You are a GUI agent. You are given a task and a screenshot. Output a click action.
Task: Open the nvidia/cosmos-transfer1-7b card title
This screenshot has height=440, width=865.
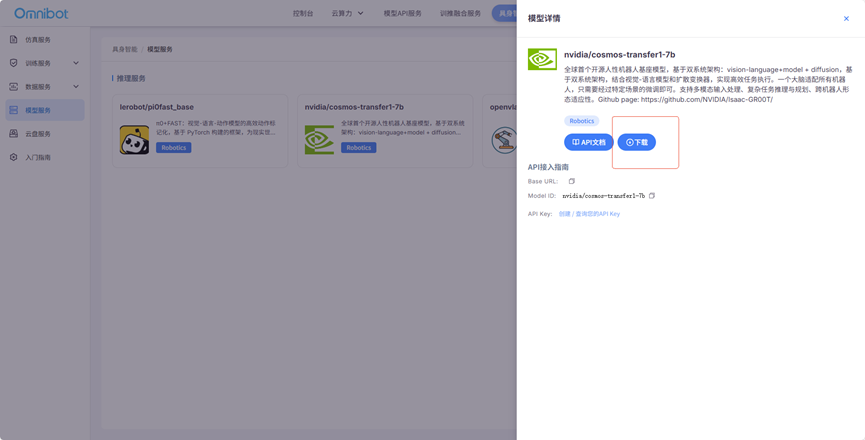tap(354, 107)
